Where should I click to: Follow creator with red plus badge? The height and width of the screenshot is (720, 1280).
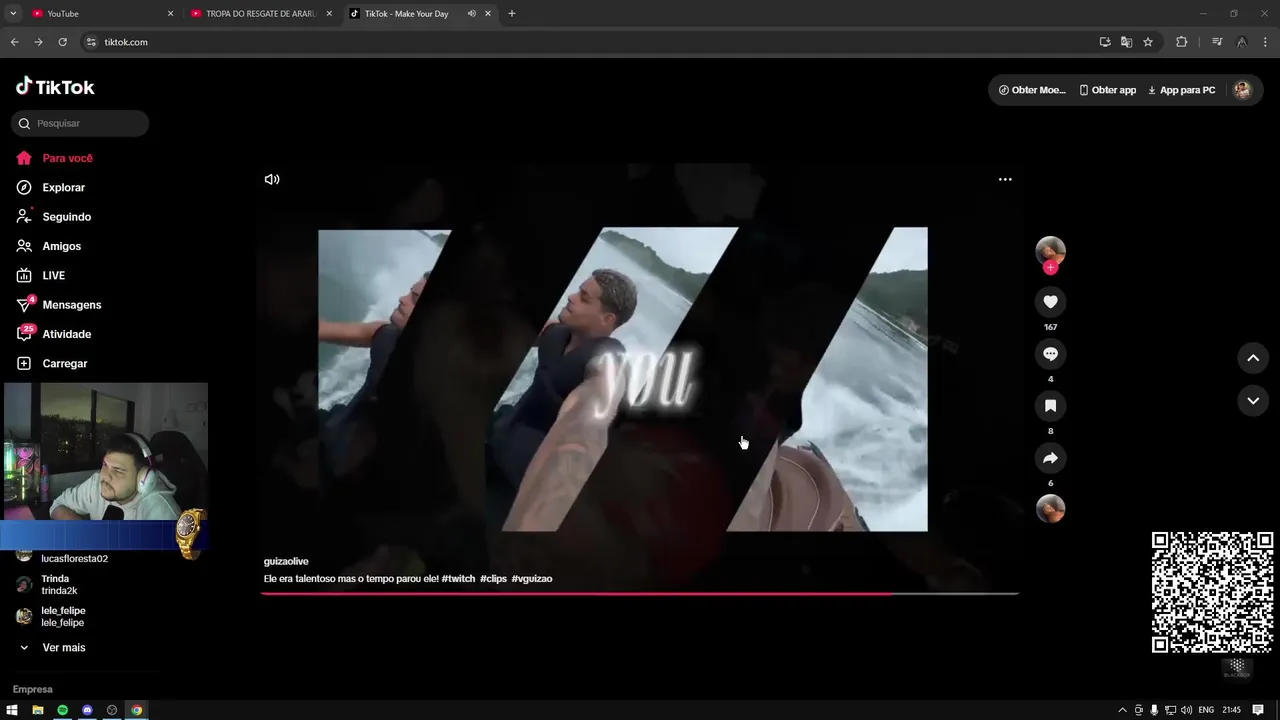point(1050,268)
